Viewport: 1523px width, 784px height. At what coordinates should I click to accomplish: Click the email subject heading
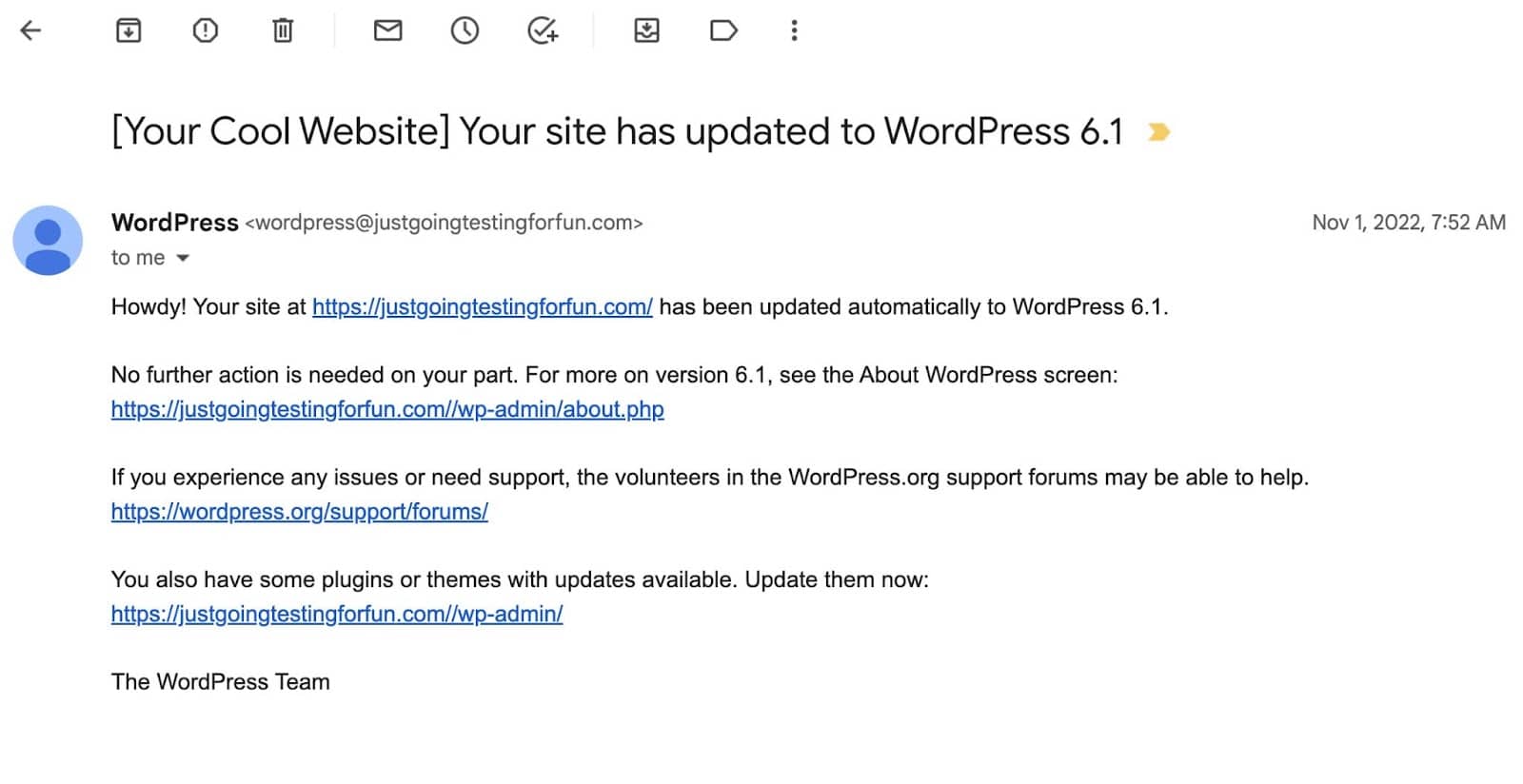click(x=617, y=131)
